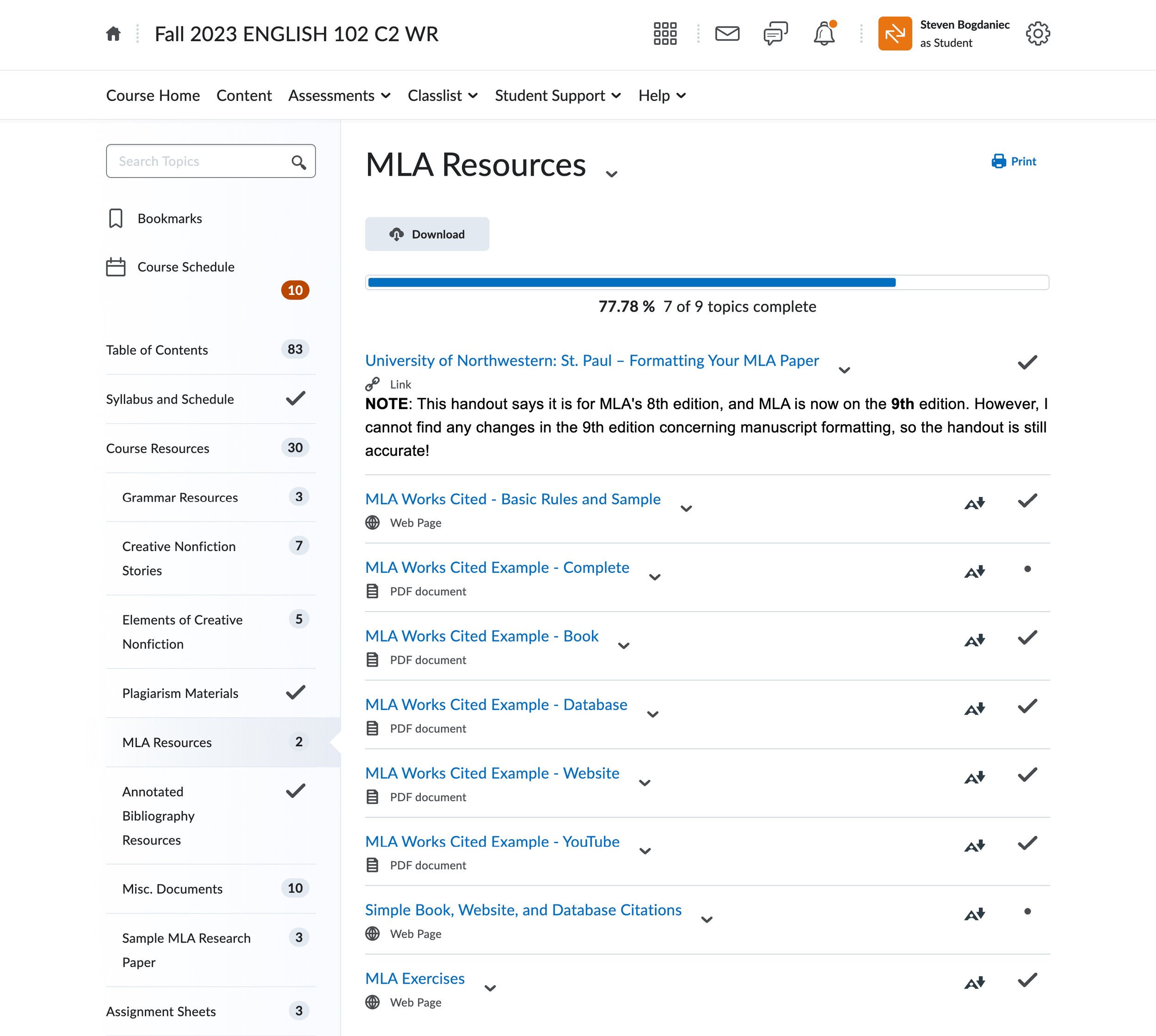Open the MLA Works Cited Example - Database link
1156x1036 pixels.
click(496, 705)
